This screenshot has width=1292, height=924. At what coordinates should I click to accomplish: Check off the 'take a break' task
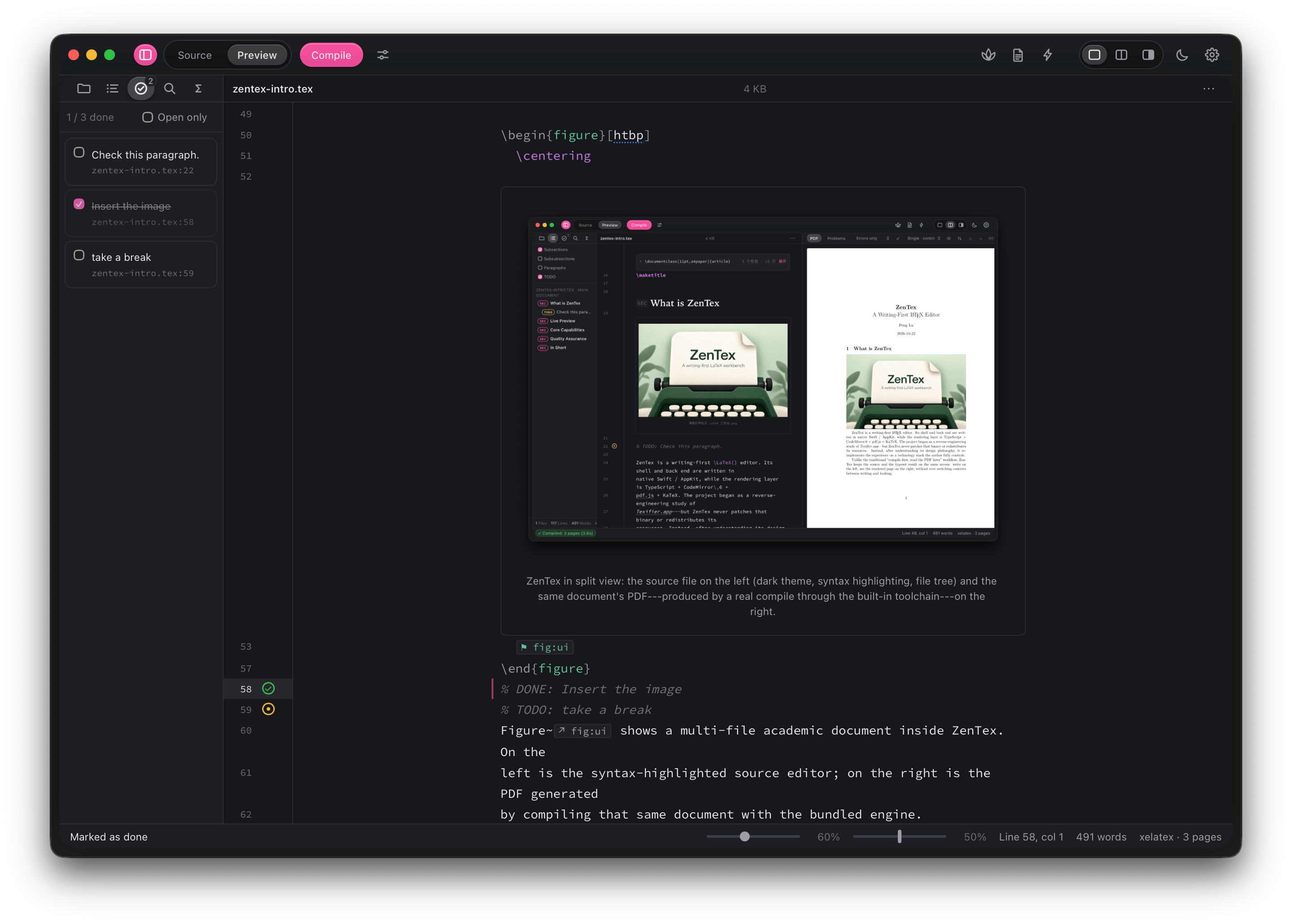(x=79, y=255)
